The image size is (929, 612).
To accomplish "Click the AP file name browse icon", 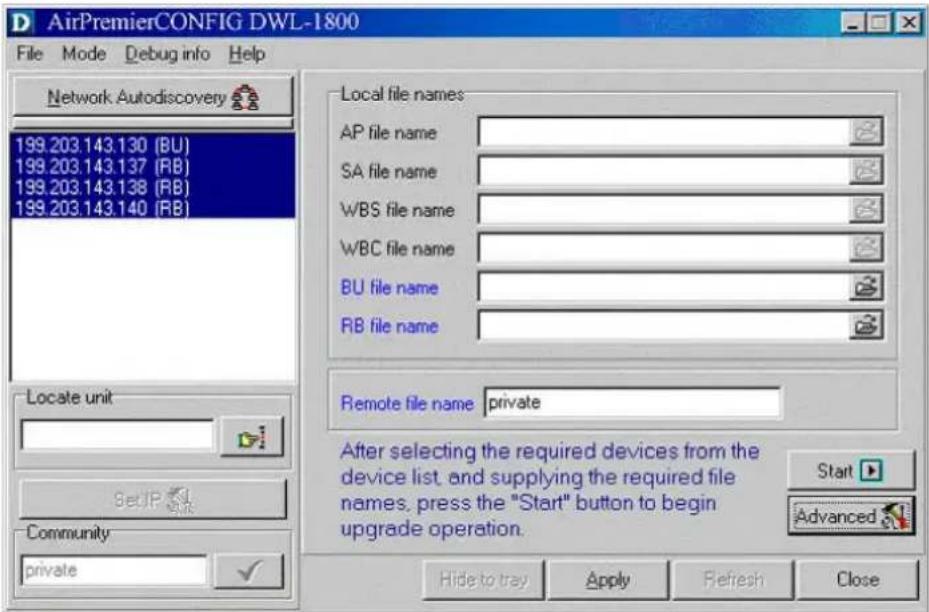I will [x=866, y=132].
